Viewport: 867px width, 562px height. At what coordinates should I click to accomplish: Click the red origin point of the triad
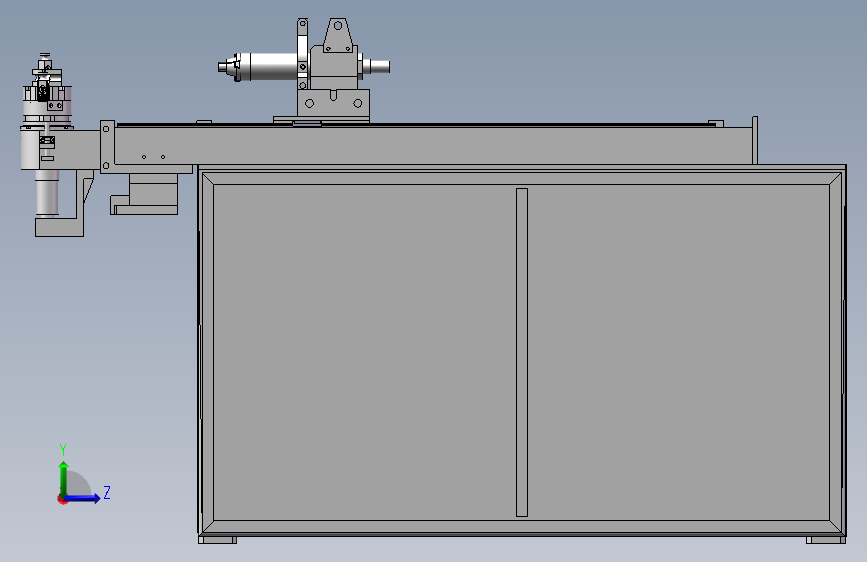62,499
